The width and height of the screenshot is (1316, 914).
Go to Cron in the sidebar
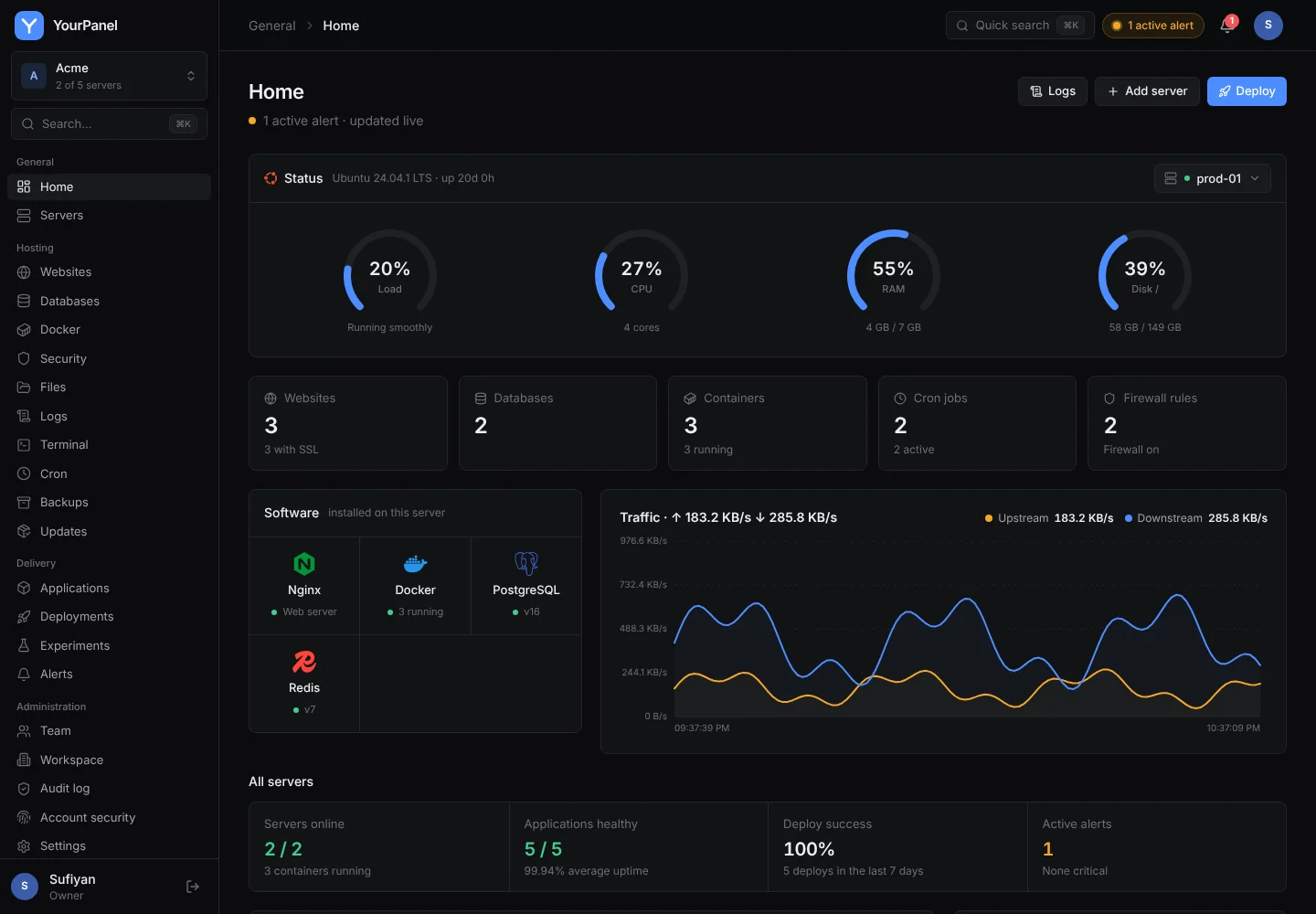point(109,474)
